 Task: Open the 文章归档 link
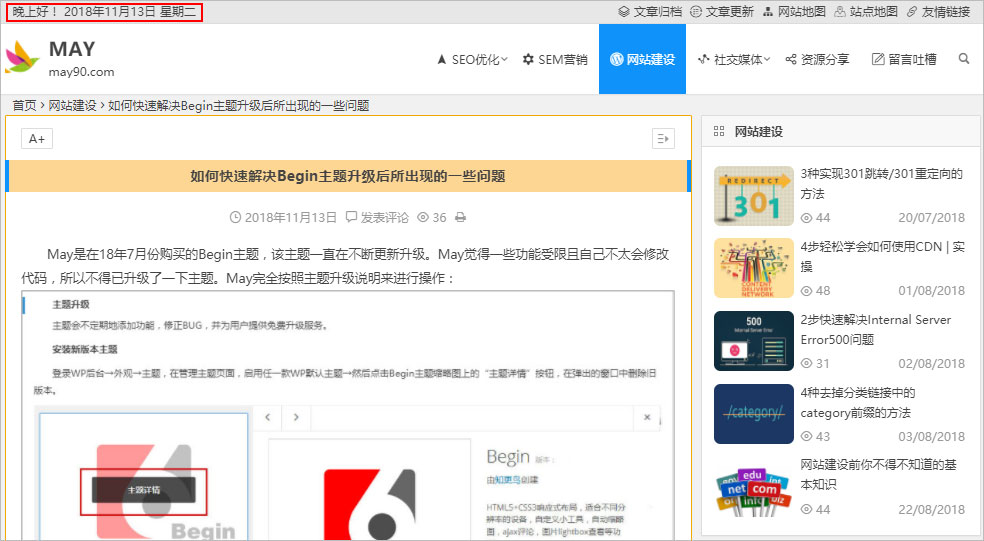[650, 11]
